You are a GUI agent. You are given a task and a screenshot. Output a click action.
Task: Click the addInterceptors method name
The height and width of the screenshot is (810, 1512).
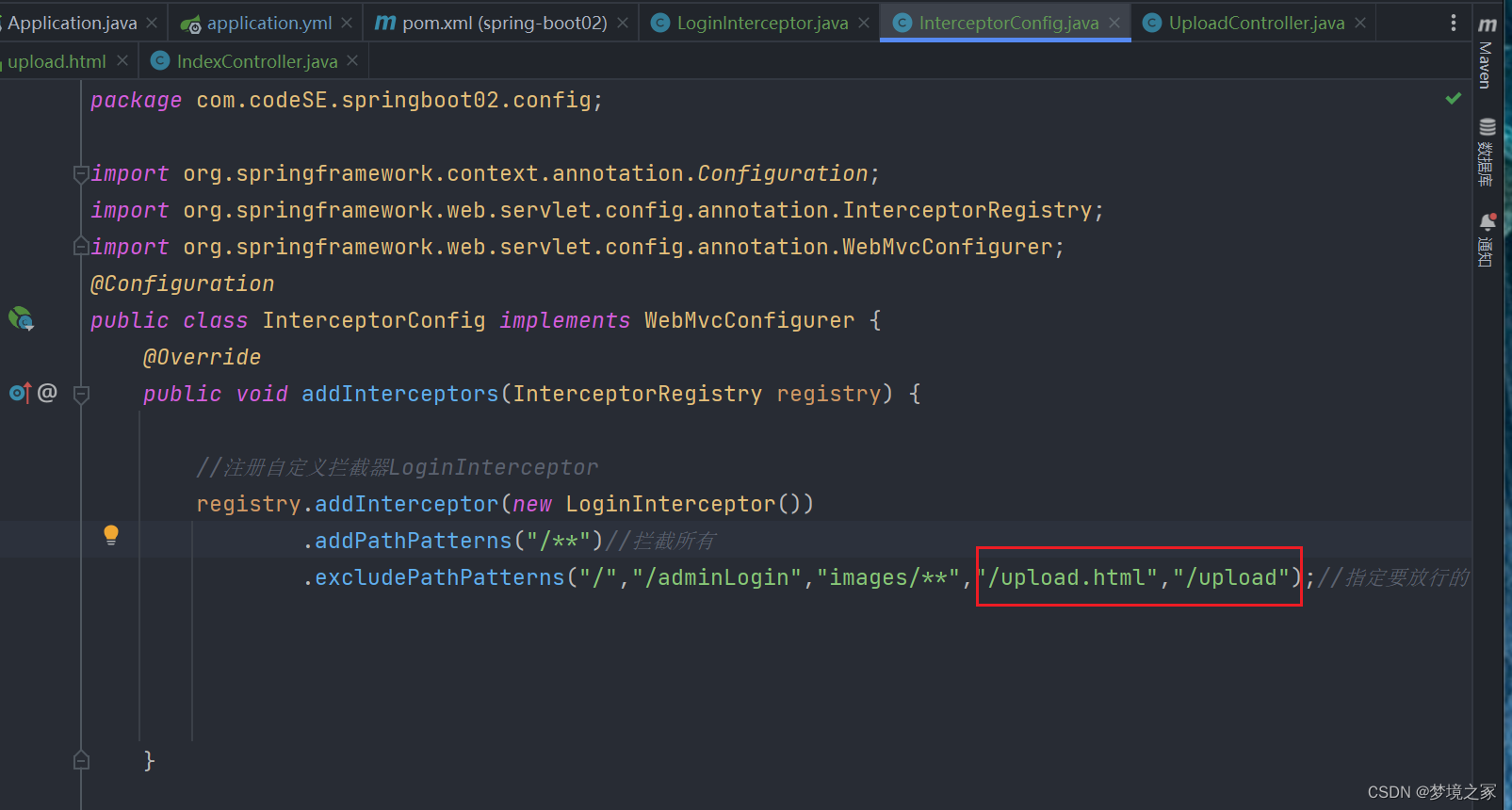pos(399,394)
